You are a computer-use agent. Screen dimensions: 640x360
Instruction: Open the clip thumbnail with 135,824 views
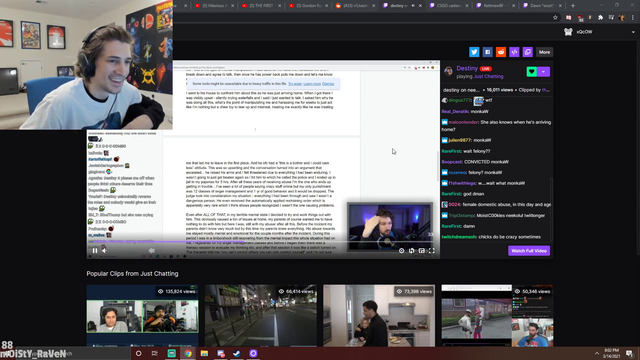pyautogui.click(x=142, y=316)
